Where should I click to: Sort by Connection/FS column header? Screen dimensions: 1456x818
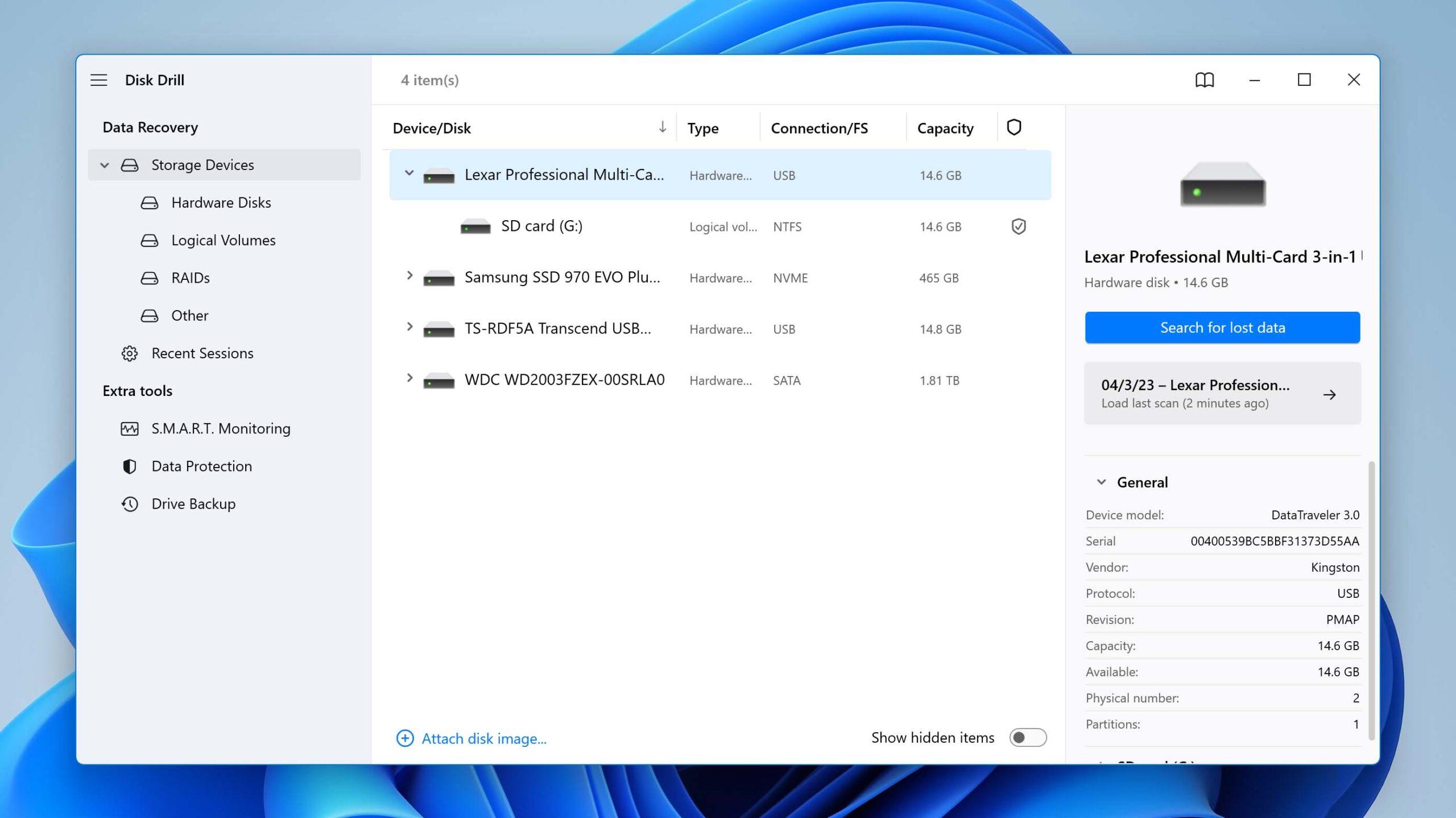820,129
